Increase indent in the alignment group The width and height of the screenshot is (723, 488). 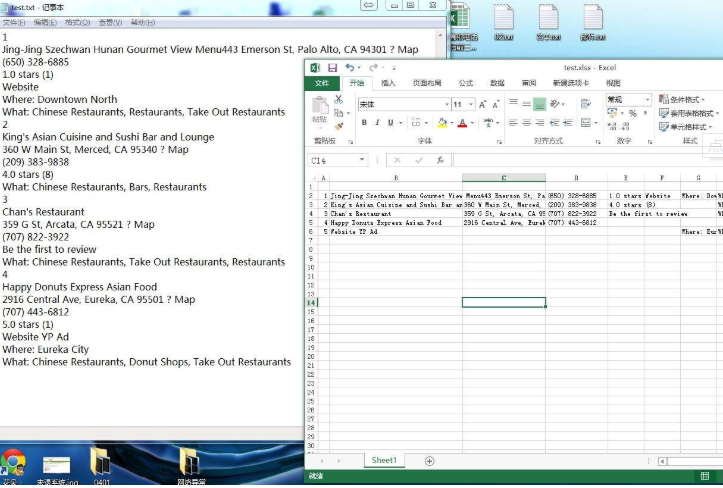tap(568, 123)
